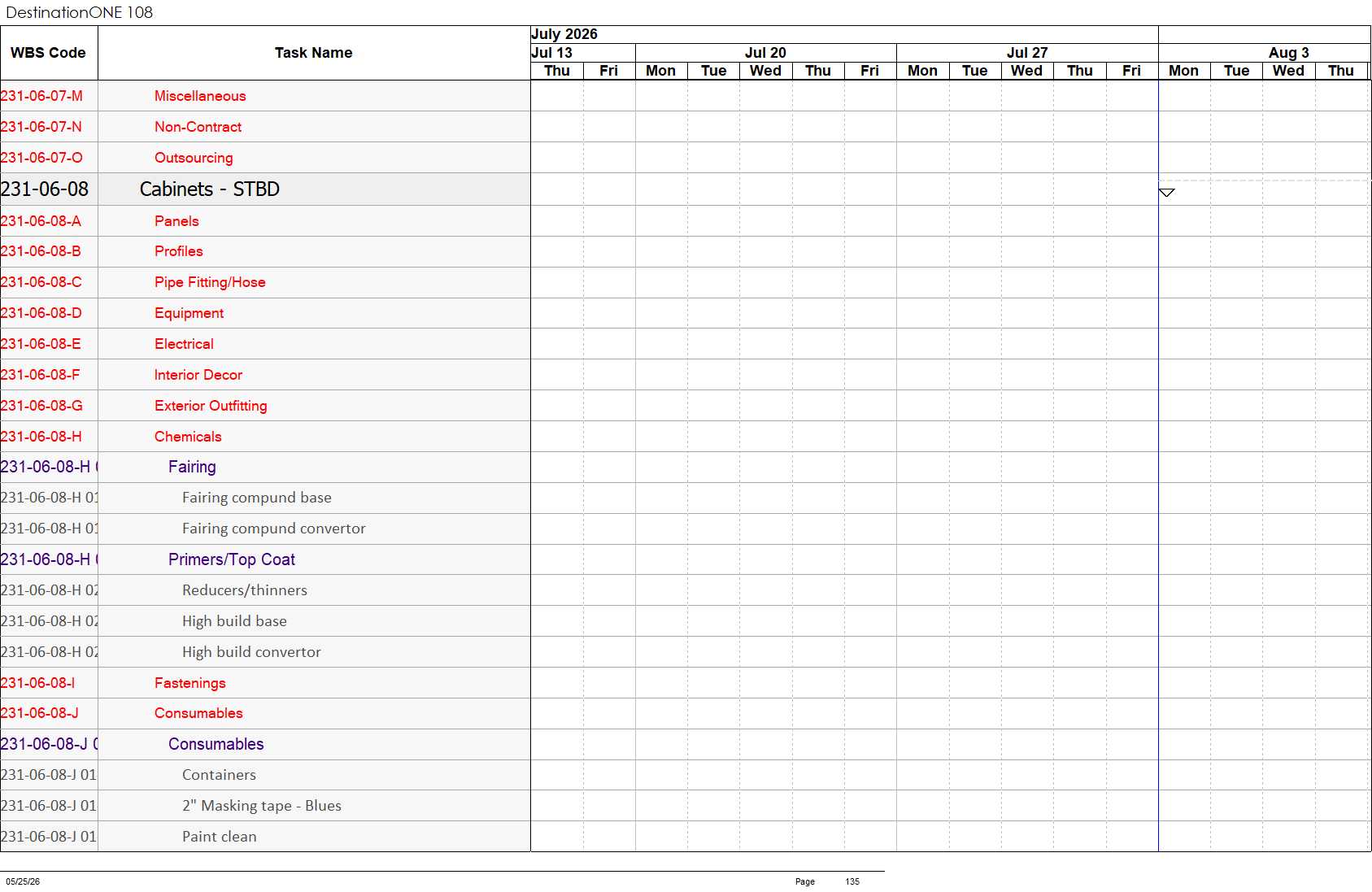Select the Cabinets - STBD summary task
Screen dimensions: 1372x892
(210, 189)
